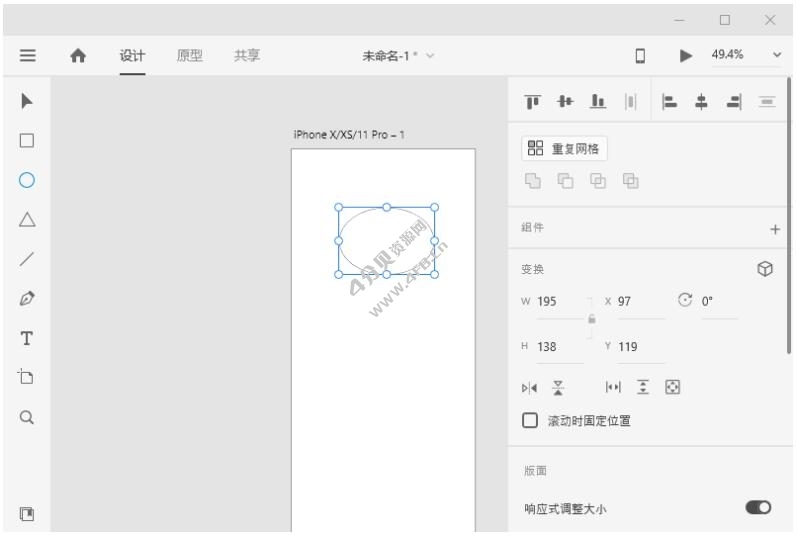This screenshot has height=536, width=797.
Task: Select the Select arrow tool
Action: point(27,101)
